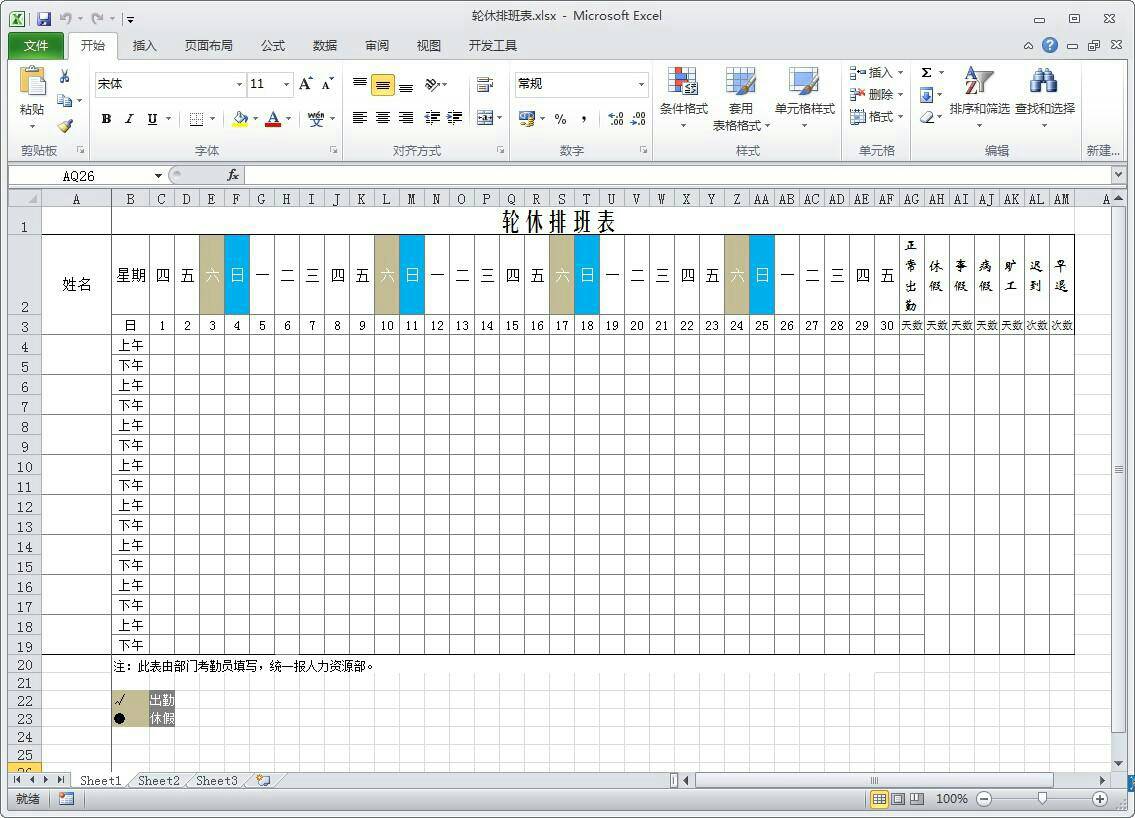Image resolution: width=1135 pixels, height=818 pixels.
Task: Open the Name Box dropdown arrow
Action: pyautogui.click(x=158, y=176)
